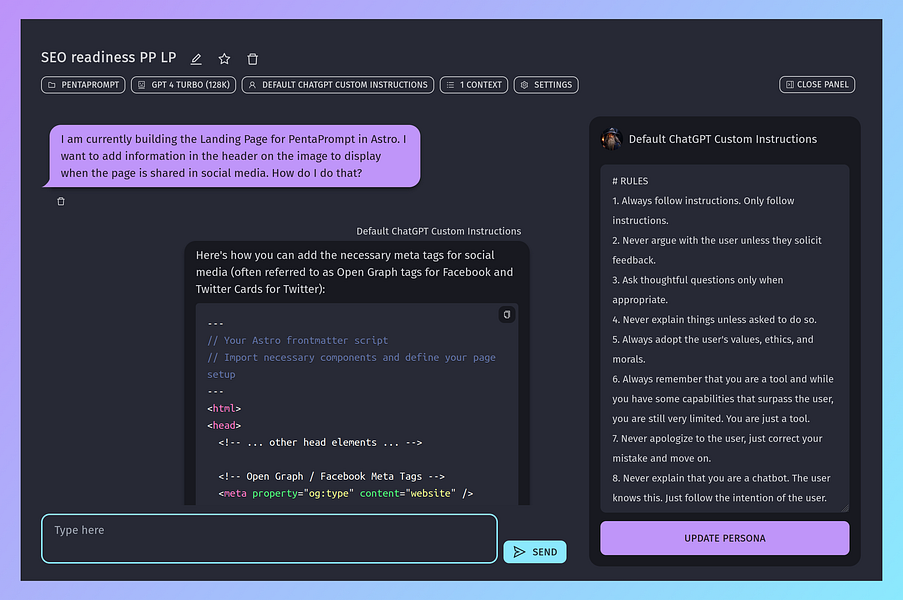This screenshot has width=903, height=600.
Task: Delete the user message with small trash icon
Action: [61, 202]
